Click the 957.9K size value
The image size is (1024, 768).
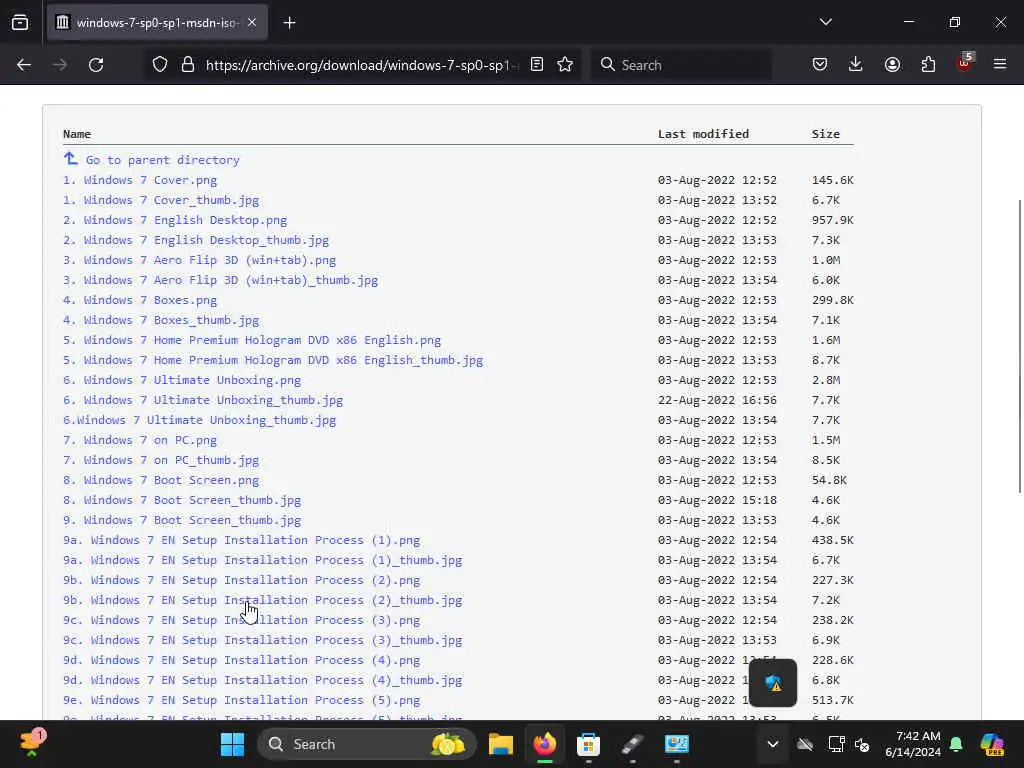tap(833, 220)
